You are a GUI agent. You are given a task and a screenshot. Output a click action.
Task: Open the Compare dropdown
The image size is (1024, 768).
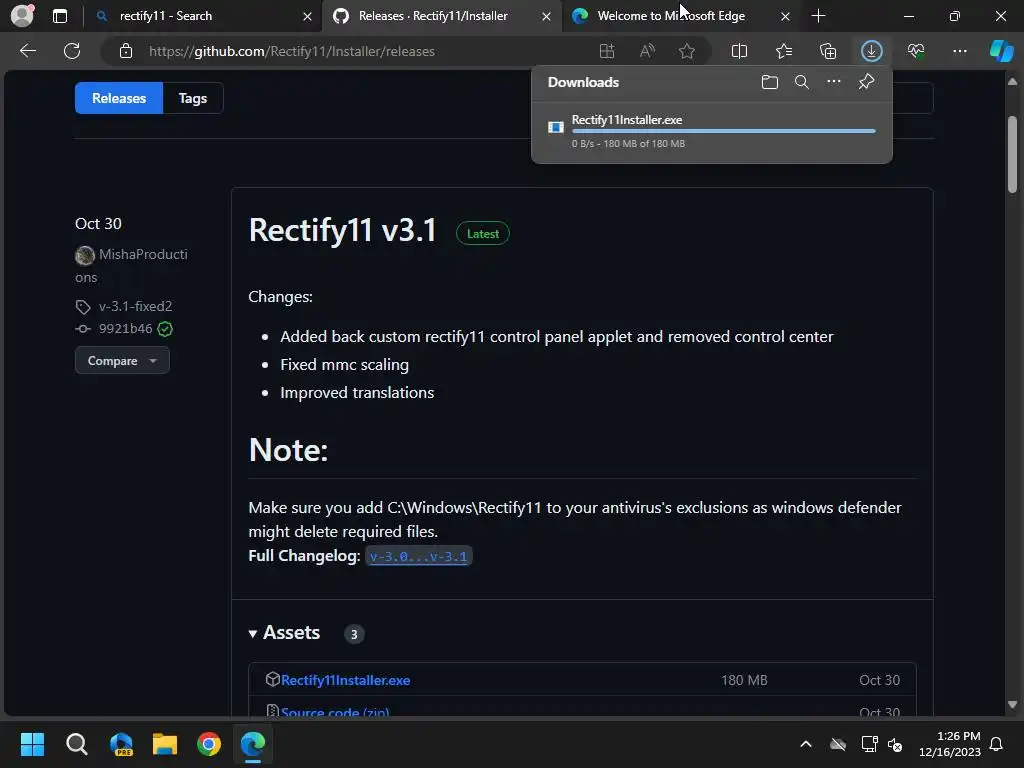(122, 360)
